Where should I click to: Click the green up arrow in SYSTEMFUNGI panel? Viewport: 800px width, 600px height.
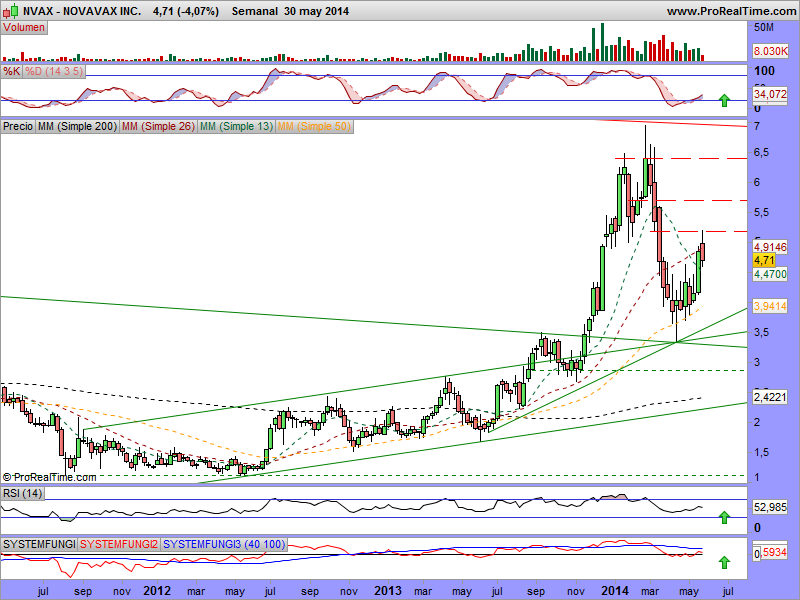click(724, 563)
